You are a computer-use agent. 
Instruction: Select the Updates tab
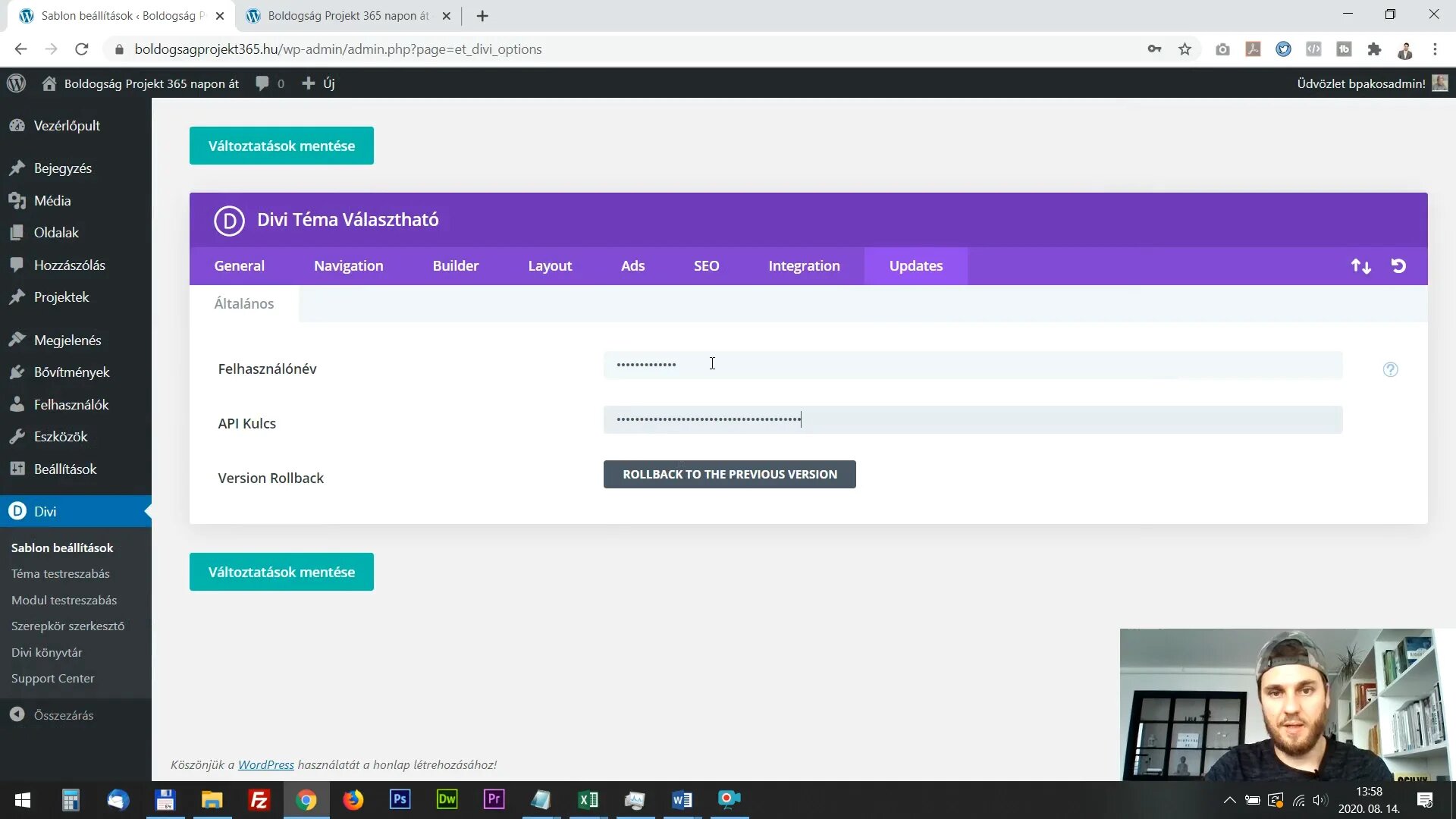coord(916,266)
